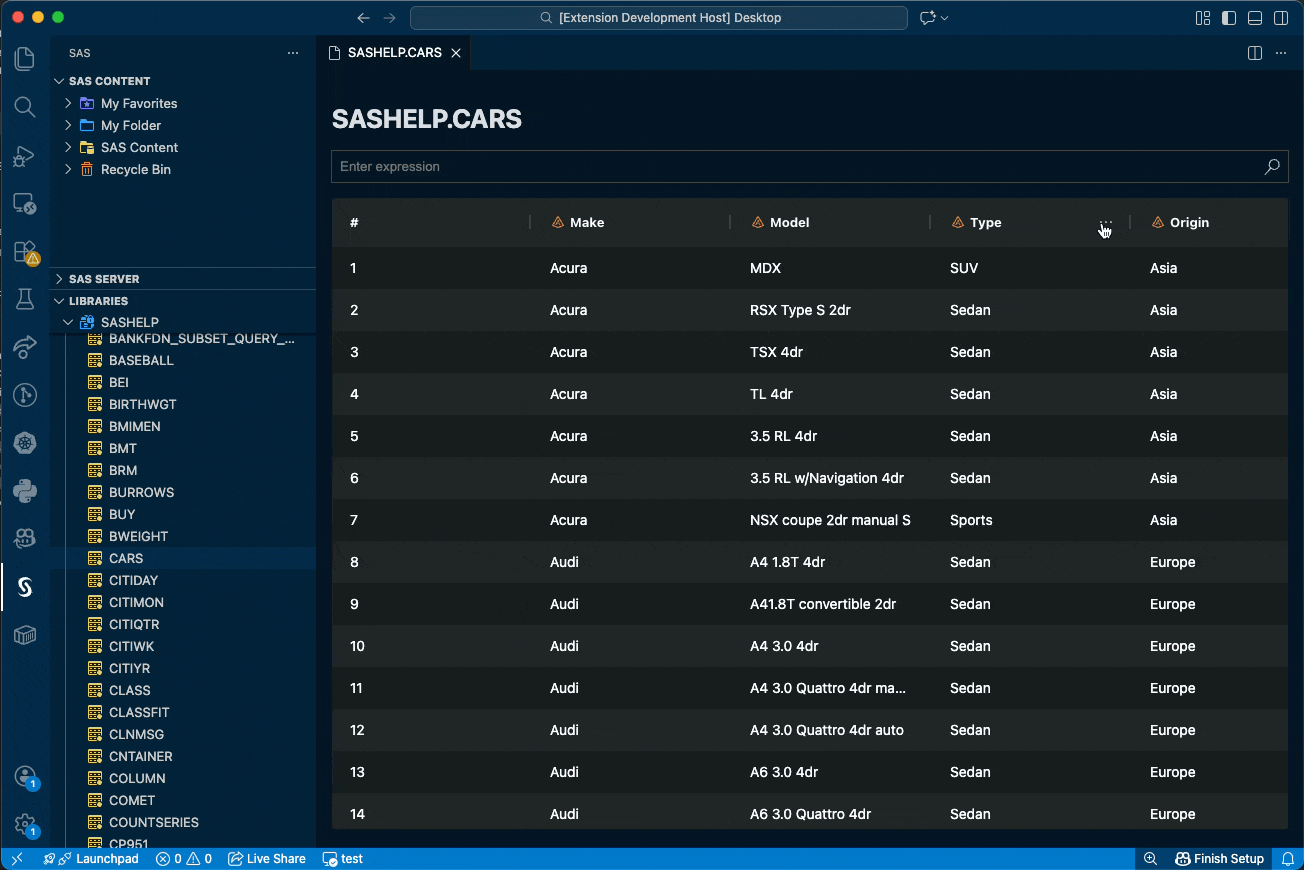1304x870 pixels.
Task: Open the SAS extension view icon
Action: [x=25, y=587]
